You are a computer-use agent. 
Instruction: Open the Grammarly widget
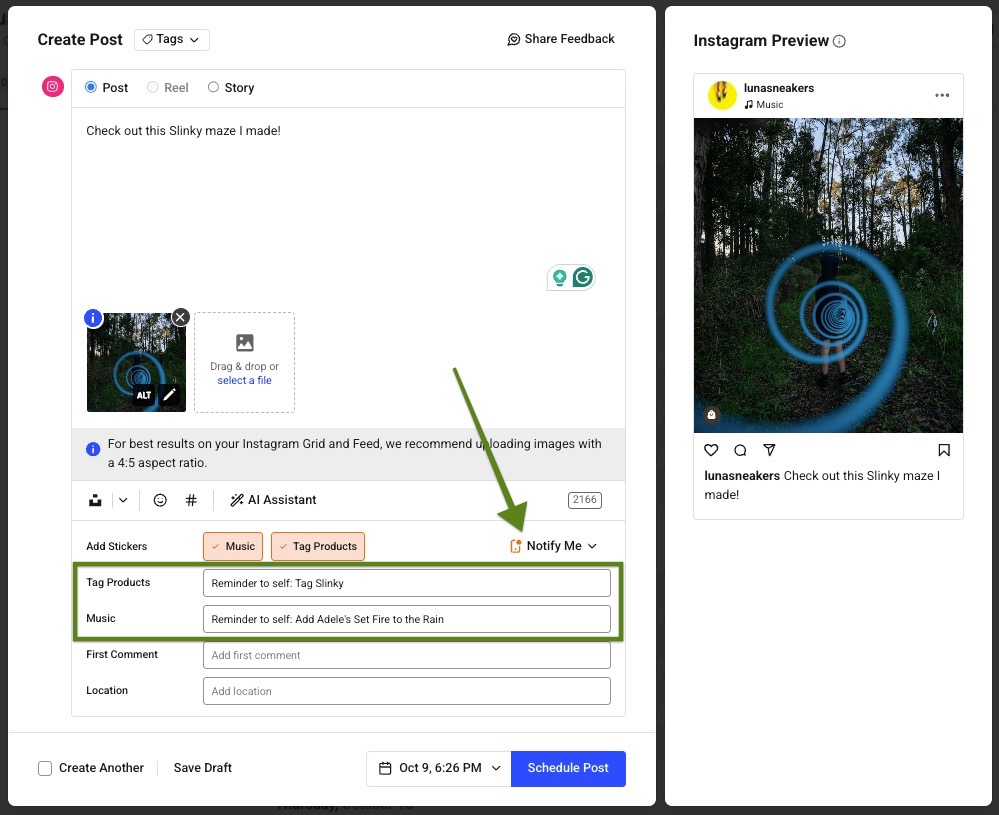(x=582, y=277)
